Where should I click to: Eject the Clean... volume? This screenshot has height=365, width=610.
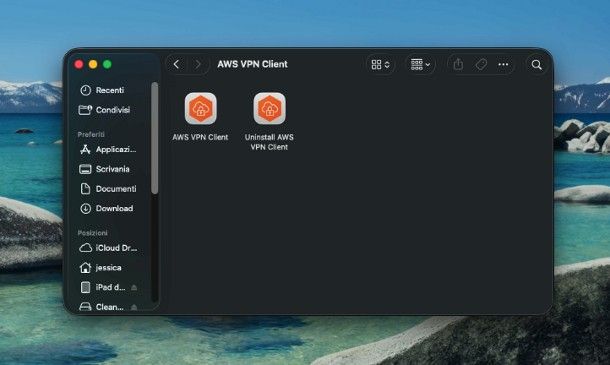tap(134, 307)
